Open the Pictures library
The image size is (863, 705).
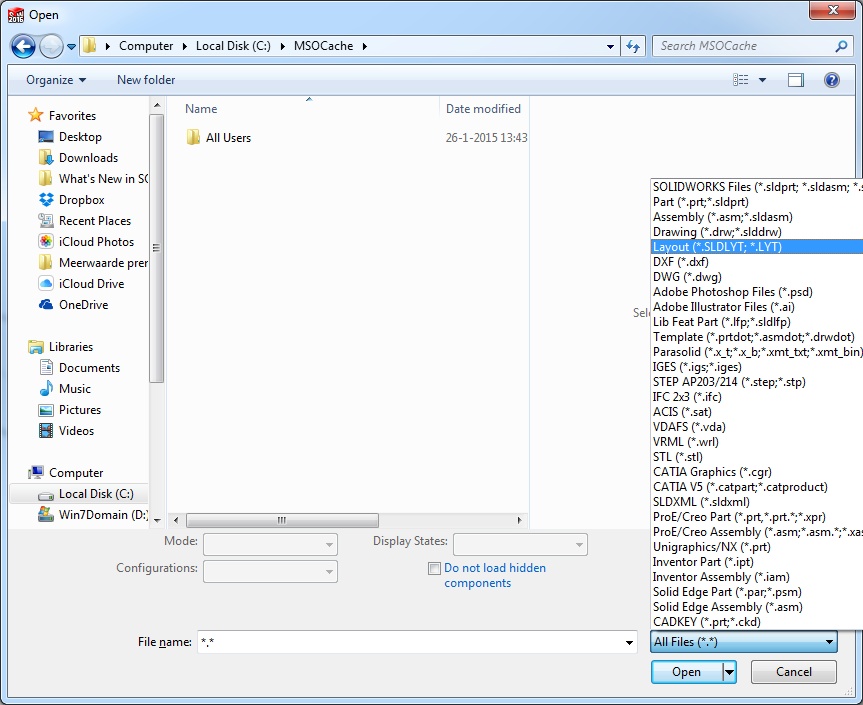[x=70, y=409]
